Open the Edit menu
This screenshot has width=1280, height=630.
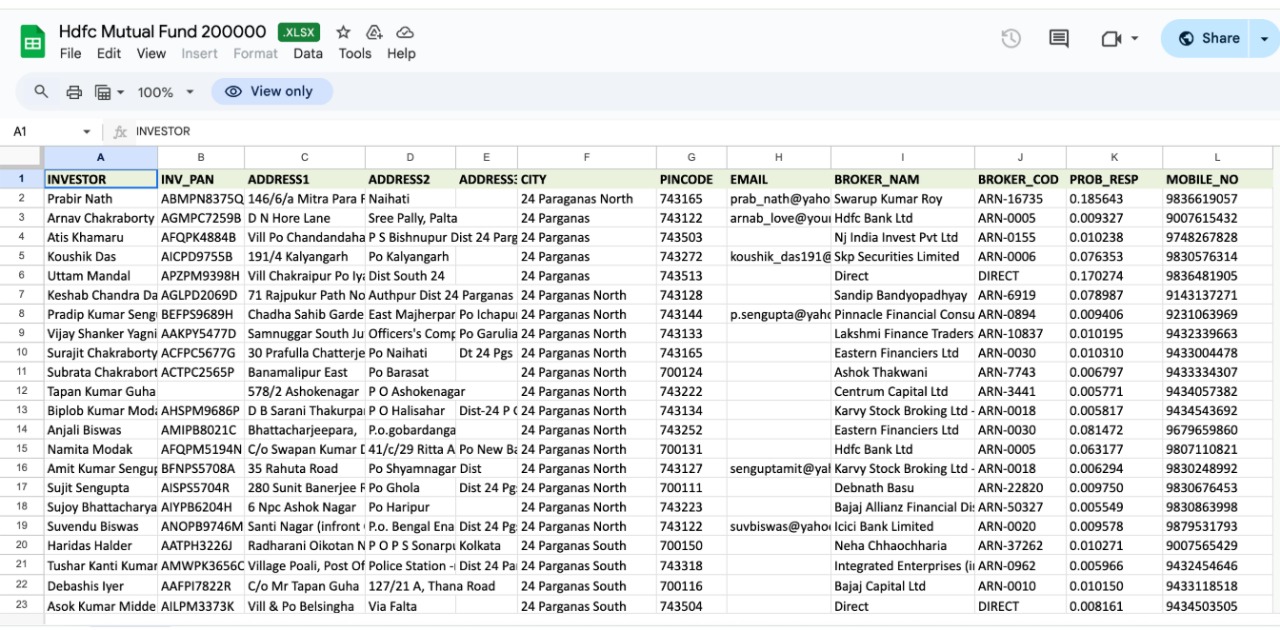click(109, 53)
